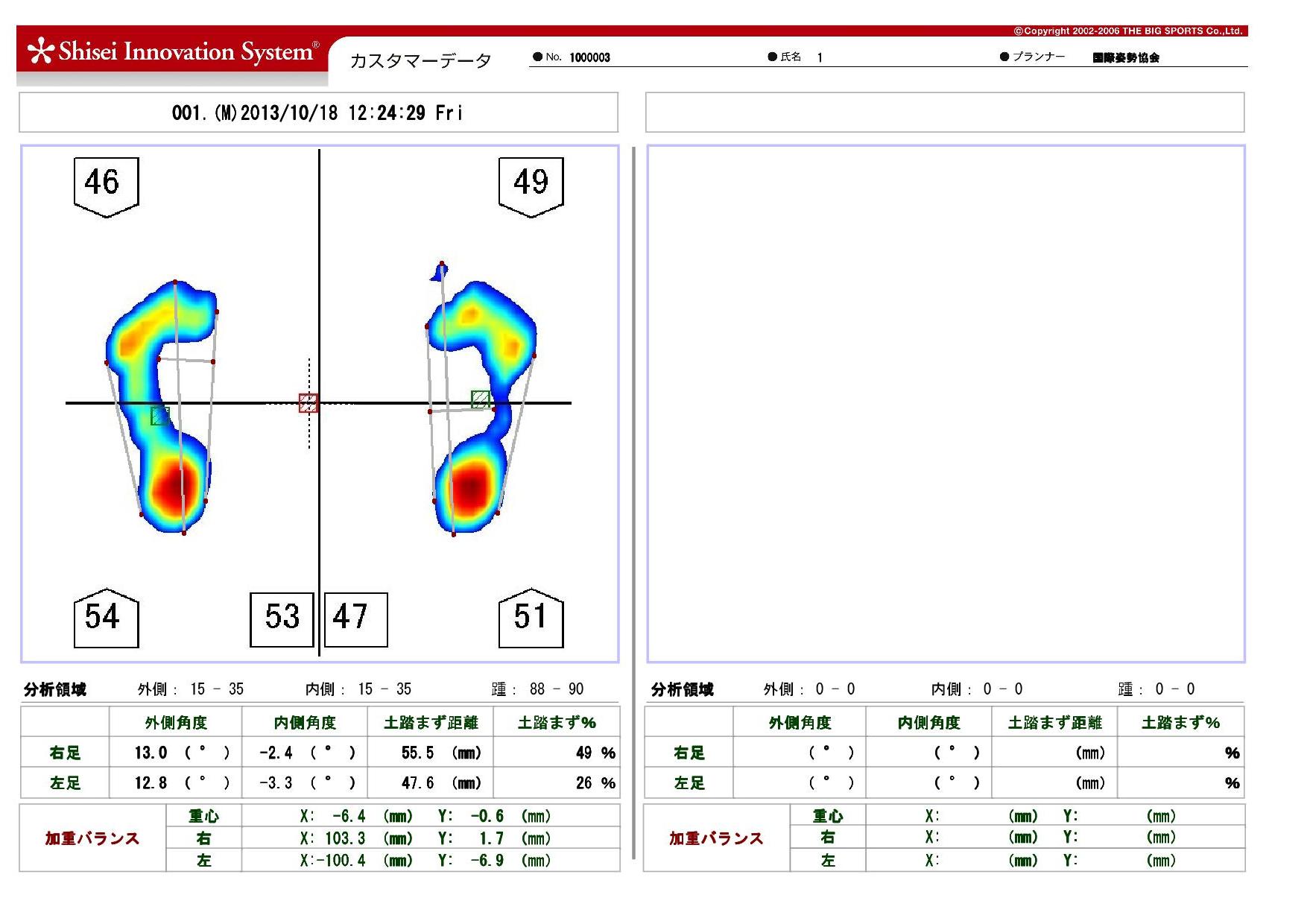Click the カスタマーデータ title tab
Screen dimensions: 1307x924
(420, 60)
